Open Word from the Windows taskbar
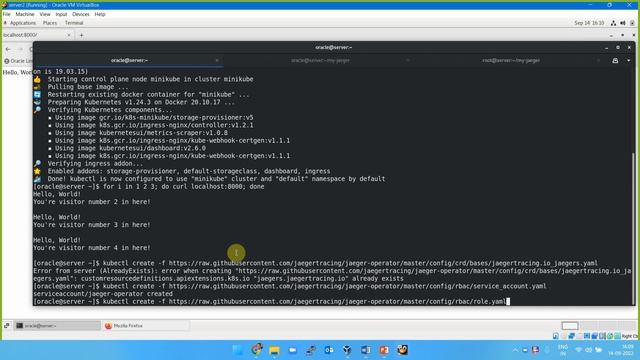This screenshot has width=640, height=360. (x=366, y=350)
